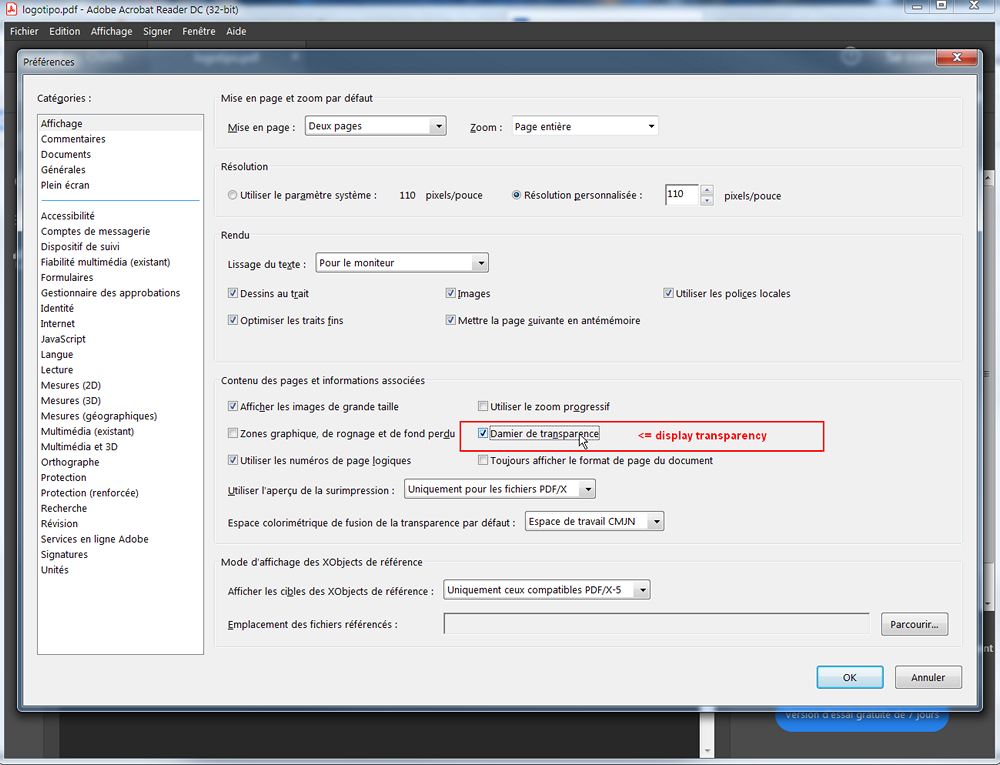Enable 'Toujours afficher le format de page'

pyautogui.click(x=483, y=460)
